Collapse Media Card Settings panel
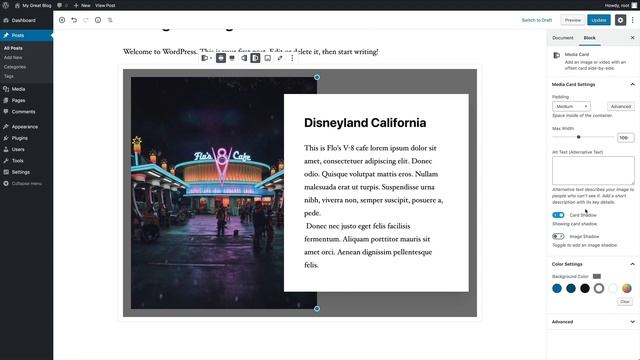Viewport: 640px width, 360px height. [593, 84]
